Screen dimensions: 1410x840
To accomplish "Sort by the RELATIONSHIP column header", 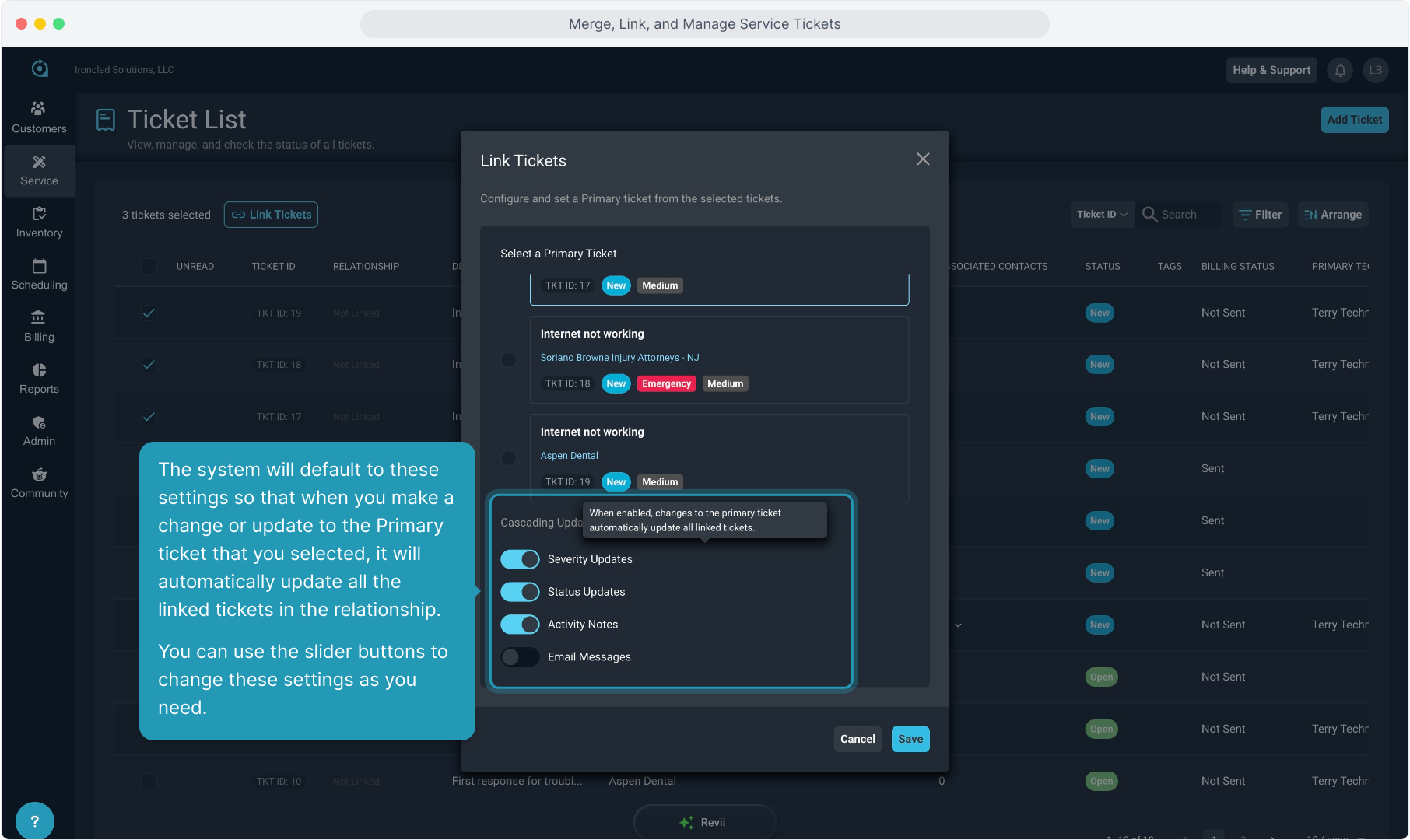I will tap(366, 267).
